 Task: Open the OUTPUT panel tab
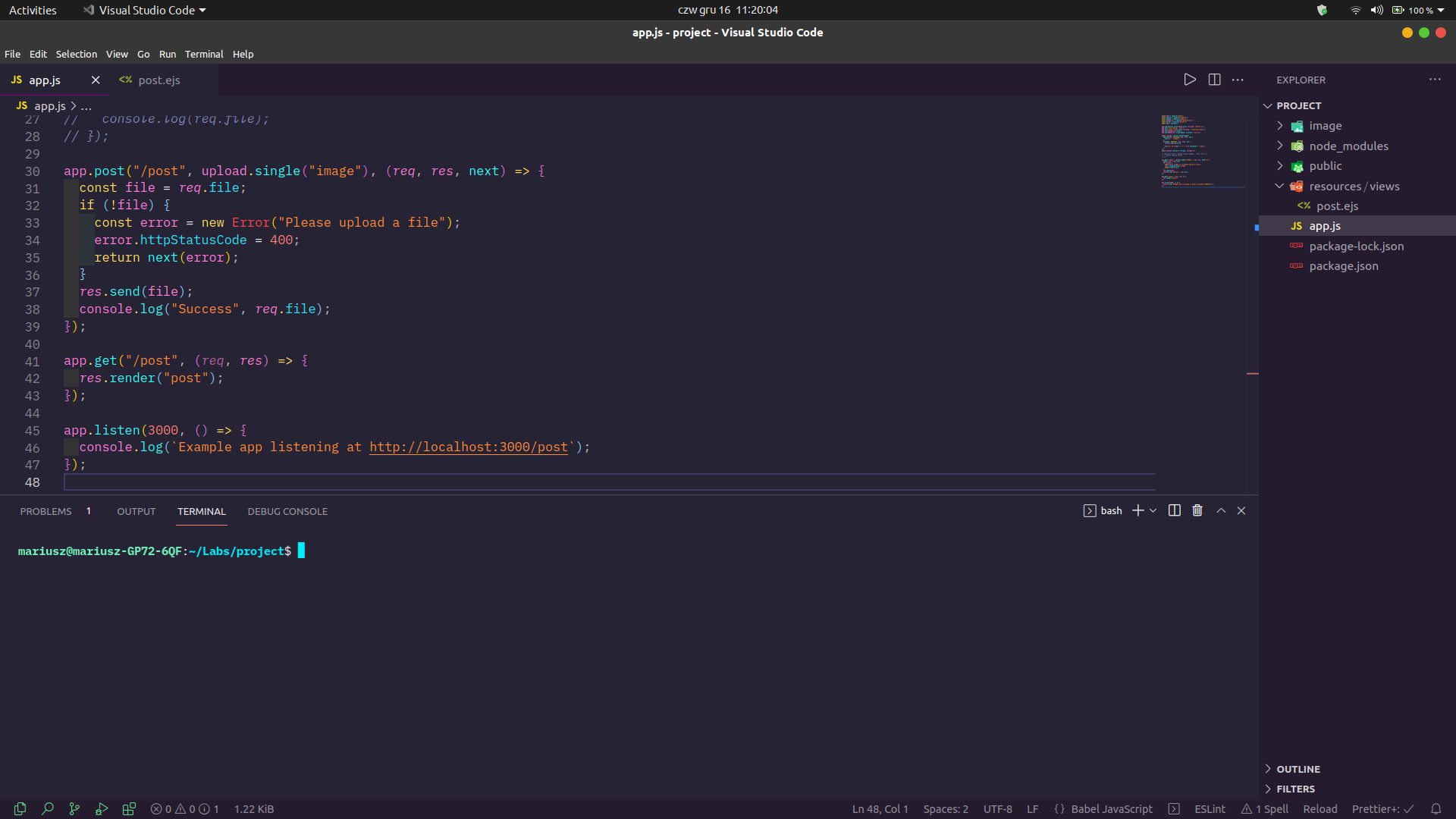[136, 512]
